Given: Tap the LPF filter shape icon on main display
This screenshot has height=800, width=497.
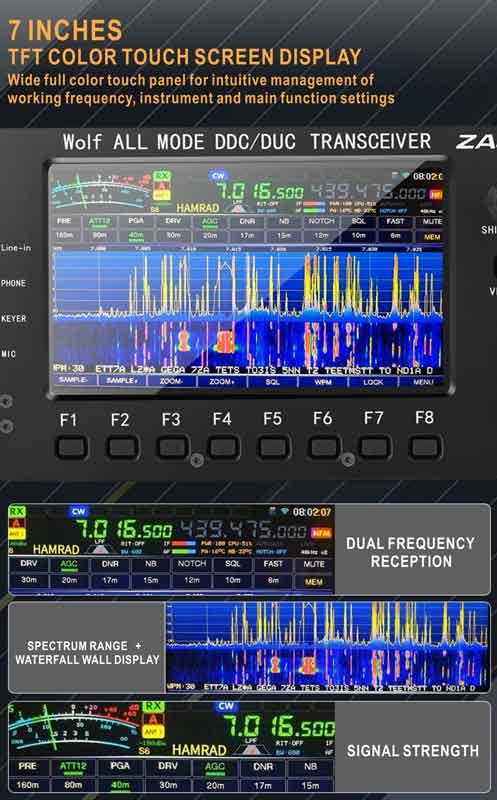Looking at the screenshot, I should (x=238, y=206).
